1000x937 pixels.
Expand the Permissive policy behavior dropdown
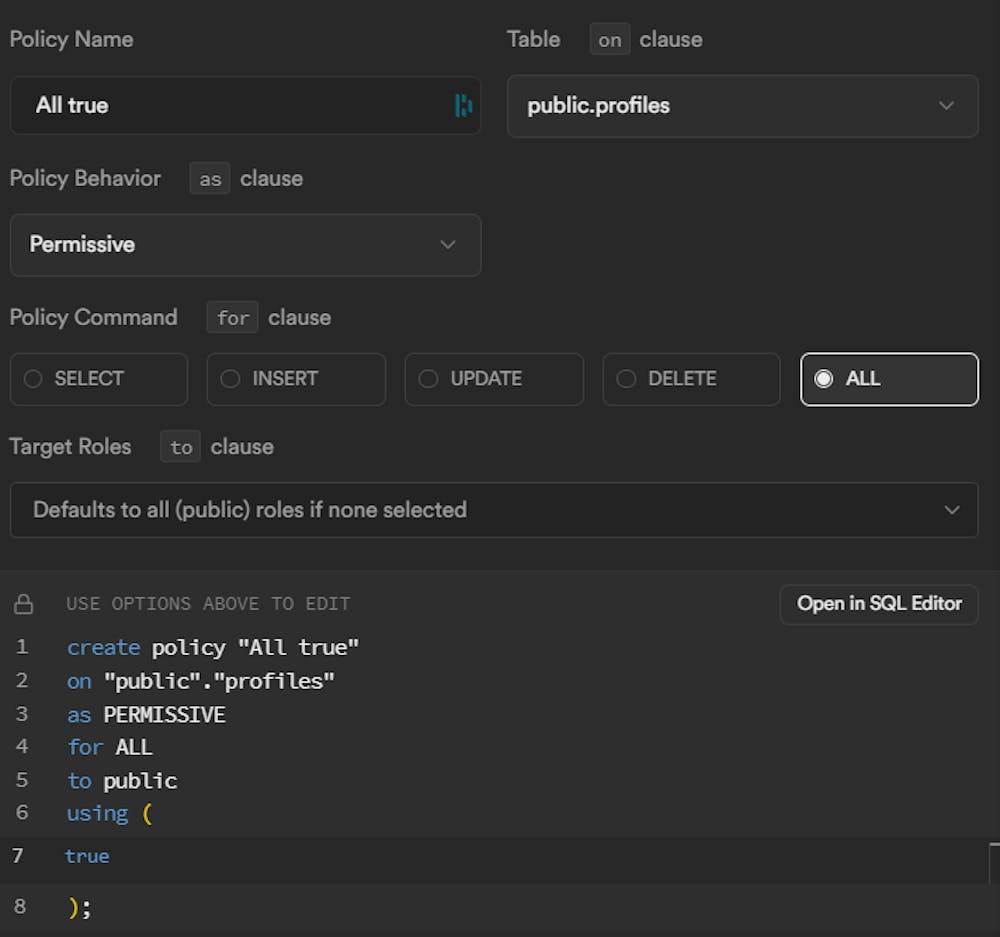pyautogui.click(x=245, y=245)
